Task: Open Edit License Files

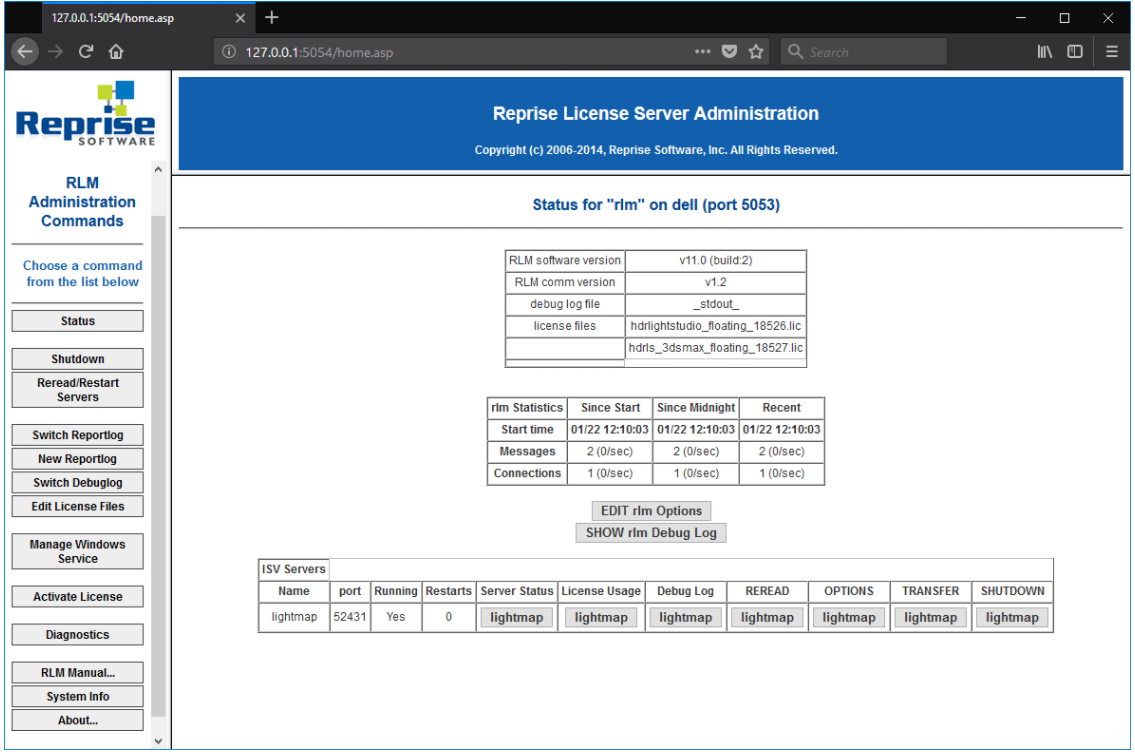Action: coord(77,507)
